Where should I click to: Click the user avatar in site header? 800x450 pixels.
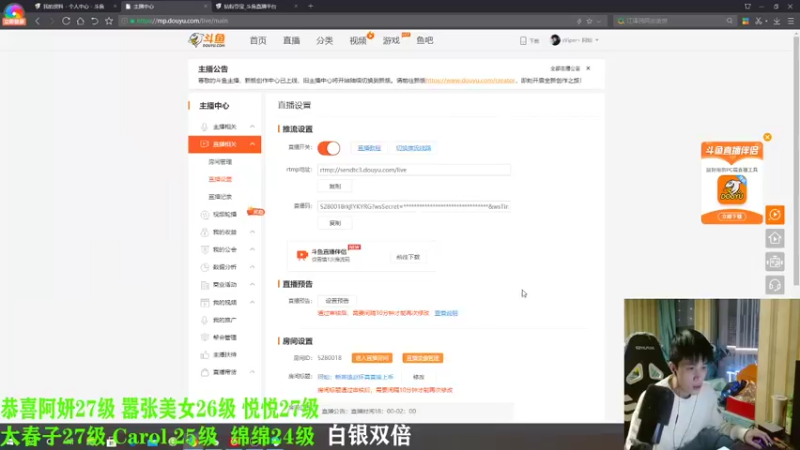pyautogui.click(x=555, y=40)
